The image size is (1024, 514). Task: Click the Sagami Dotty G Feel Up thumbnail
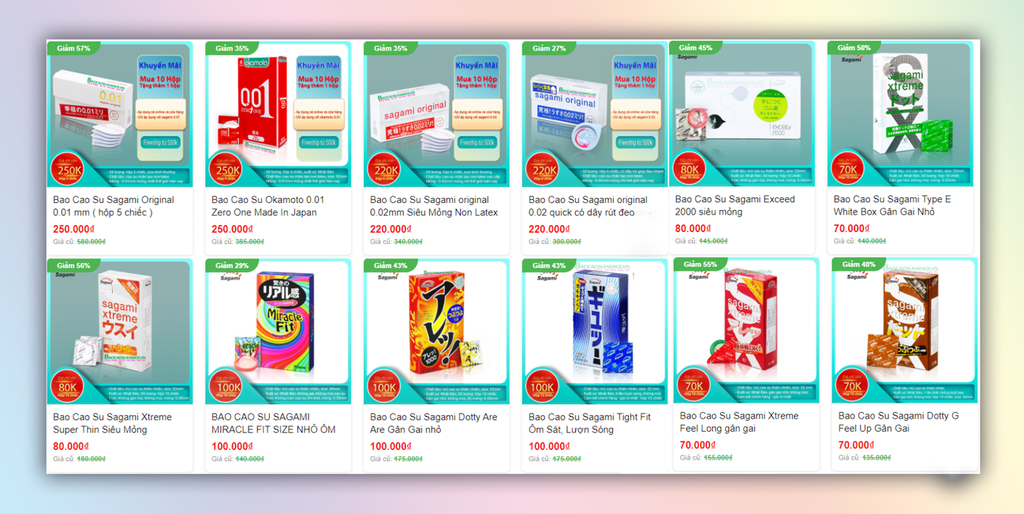[904, 330]
